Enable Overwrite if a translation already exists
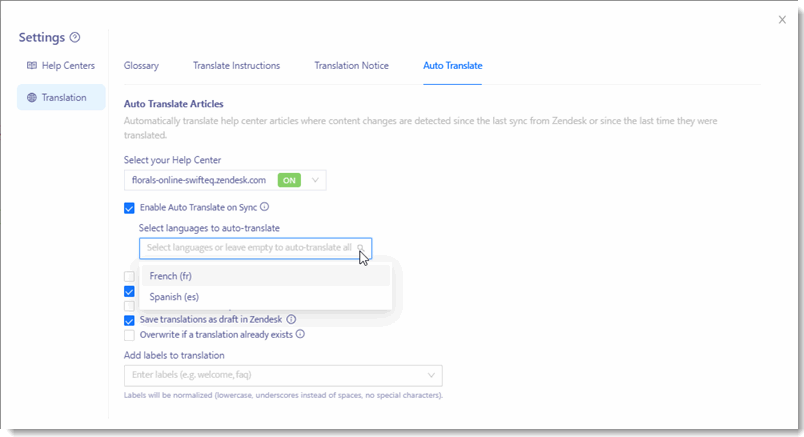The width and height of the screenshot is (804, 437). click(129, 335)
